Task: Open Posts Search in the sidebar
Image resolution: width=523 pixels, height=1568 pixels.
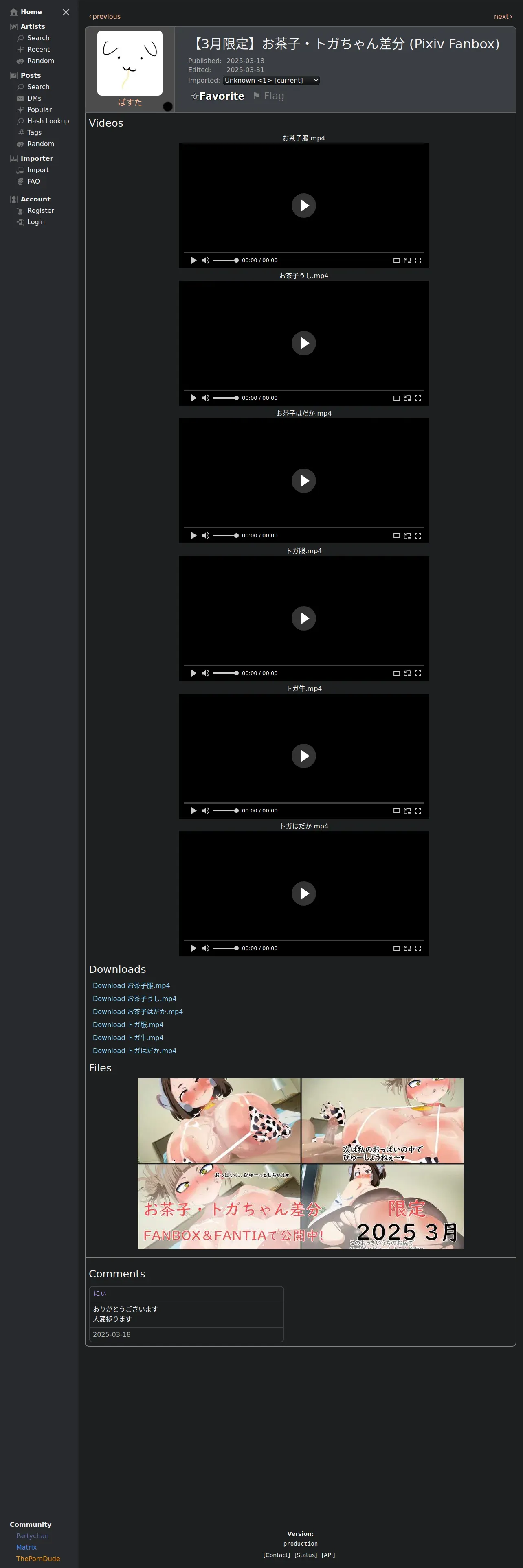Action: coord(33,87)
